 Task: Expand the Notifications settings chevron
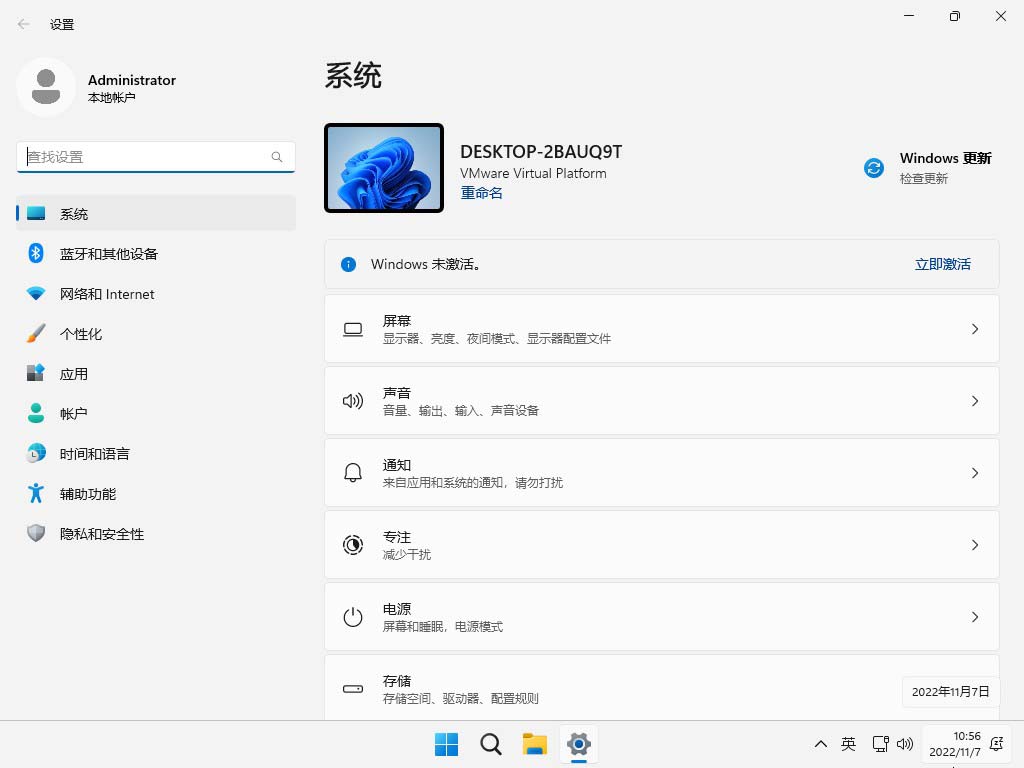pos(975,473)
